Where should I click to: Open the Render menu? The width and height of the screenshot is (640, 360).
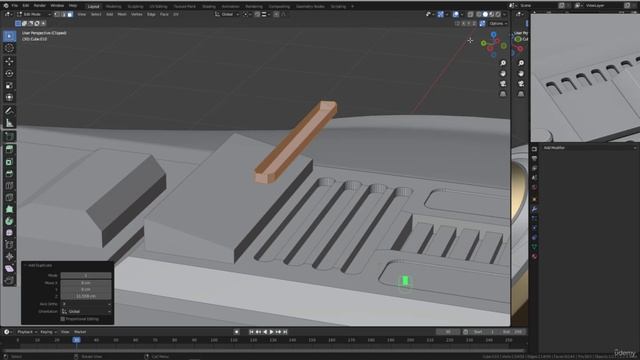tap(40, 6)
